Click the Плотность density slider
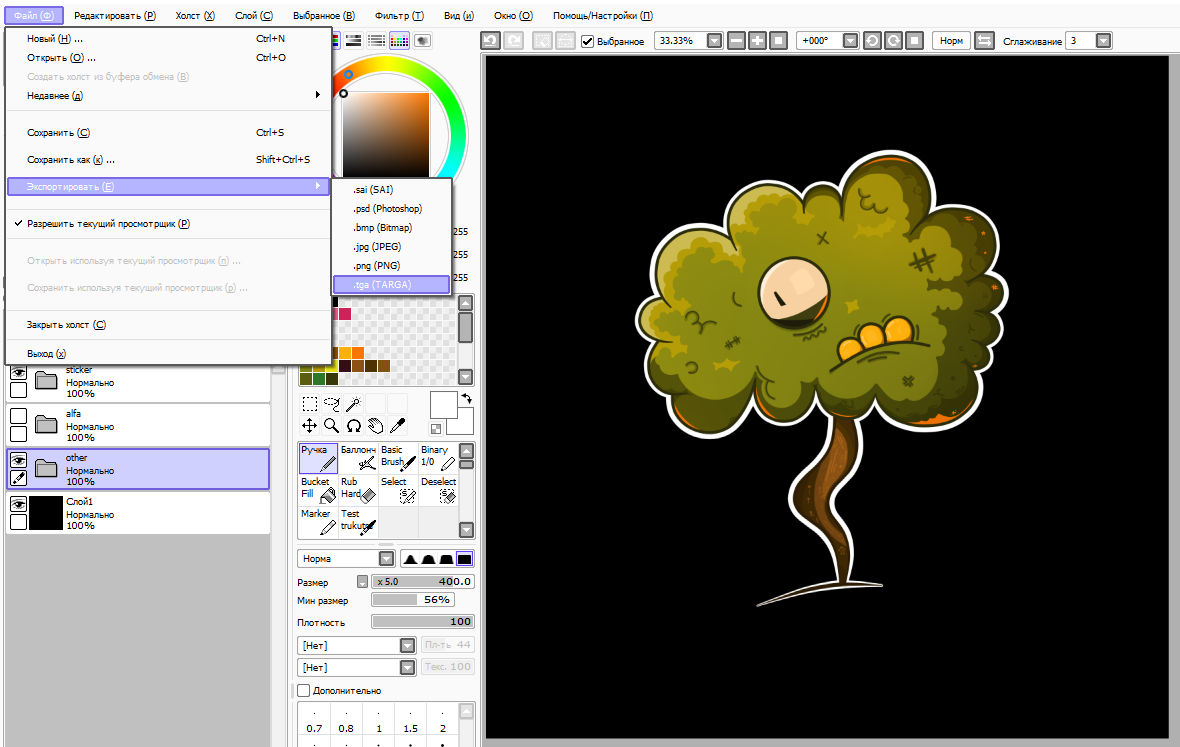The image size is (1180, 747). (422, 622)
